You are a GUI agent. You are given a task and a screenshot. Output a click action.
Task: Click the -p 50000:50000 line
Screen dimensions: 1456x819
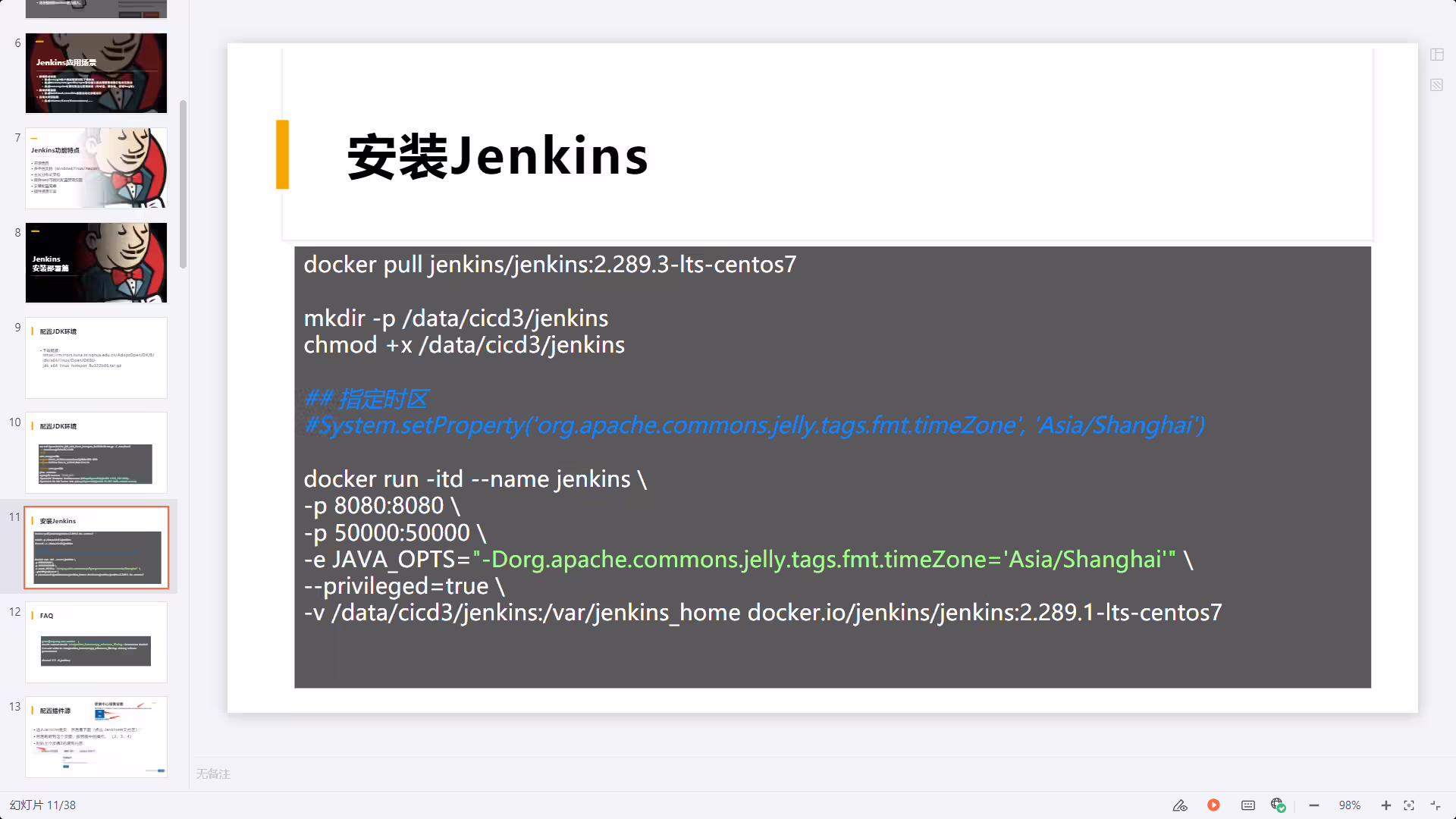pos(394,533)
